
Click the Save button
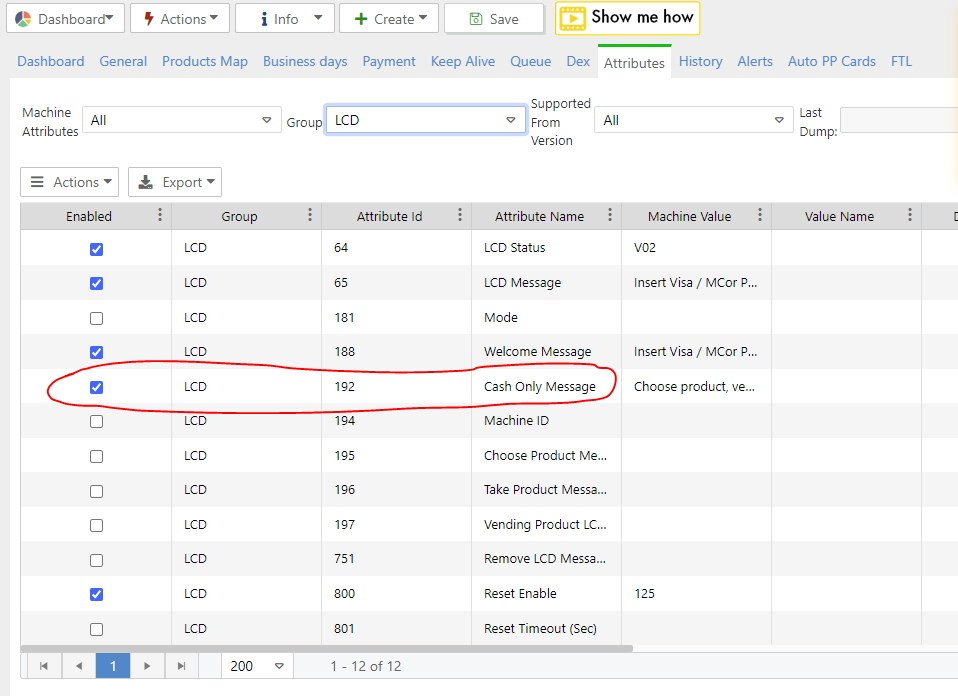point(494,19)
